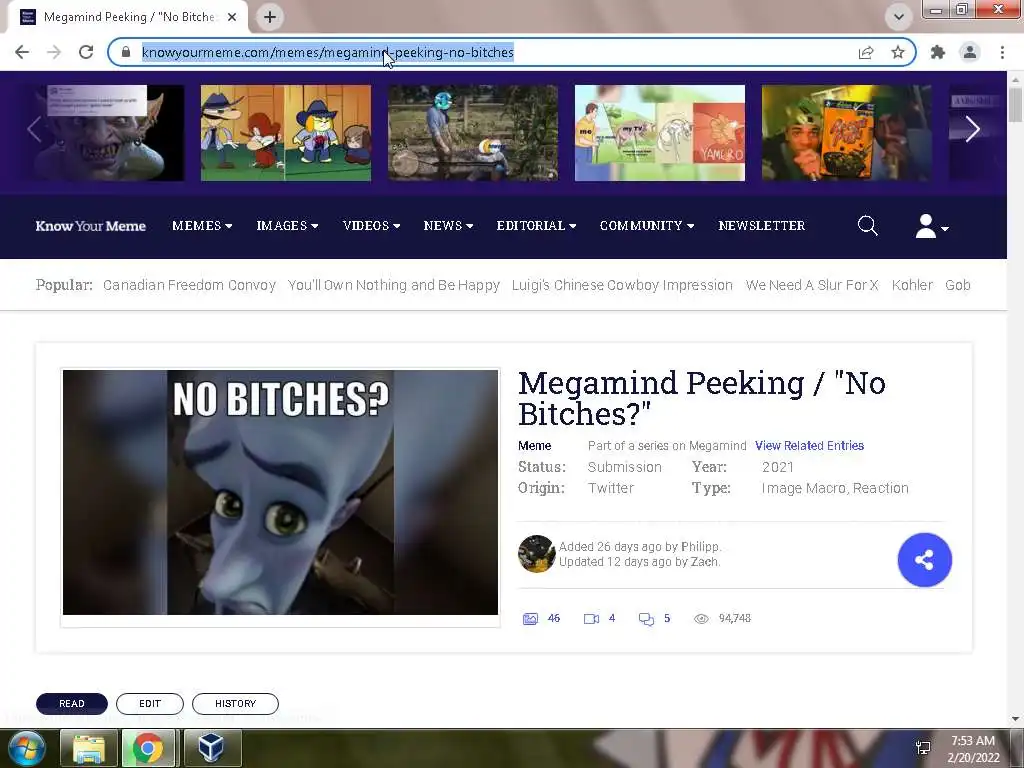Viewport: 1024px width, 768px height.
Task: Go back with the browser back arrow
Action: coord(22,52)
